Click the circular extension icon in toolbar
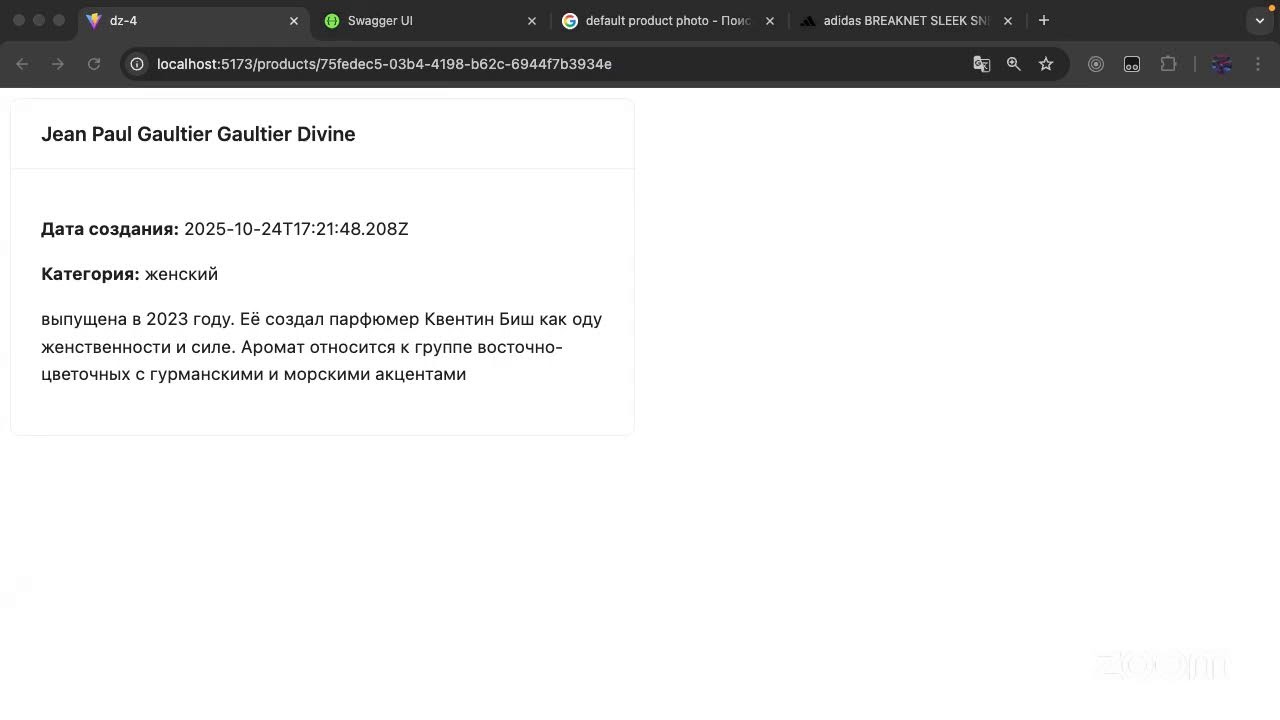Screen dimensions: 1280x720 point(1096,64)
